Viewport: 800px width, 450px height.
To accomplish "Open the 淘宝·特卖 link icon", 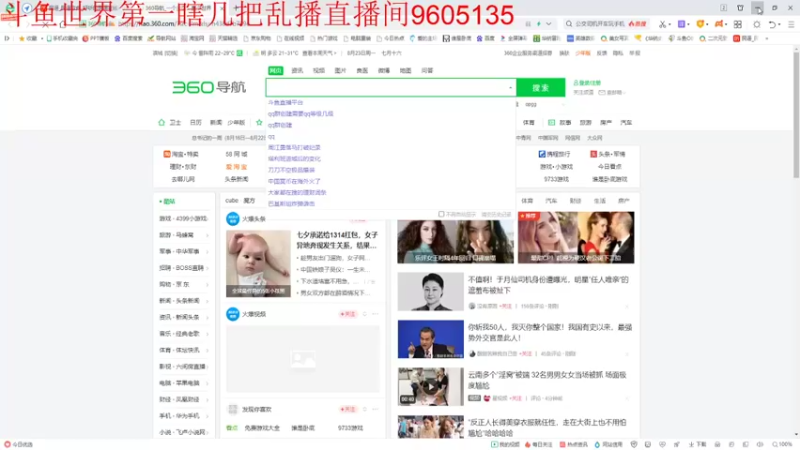I will (x=167, y=154).
